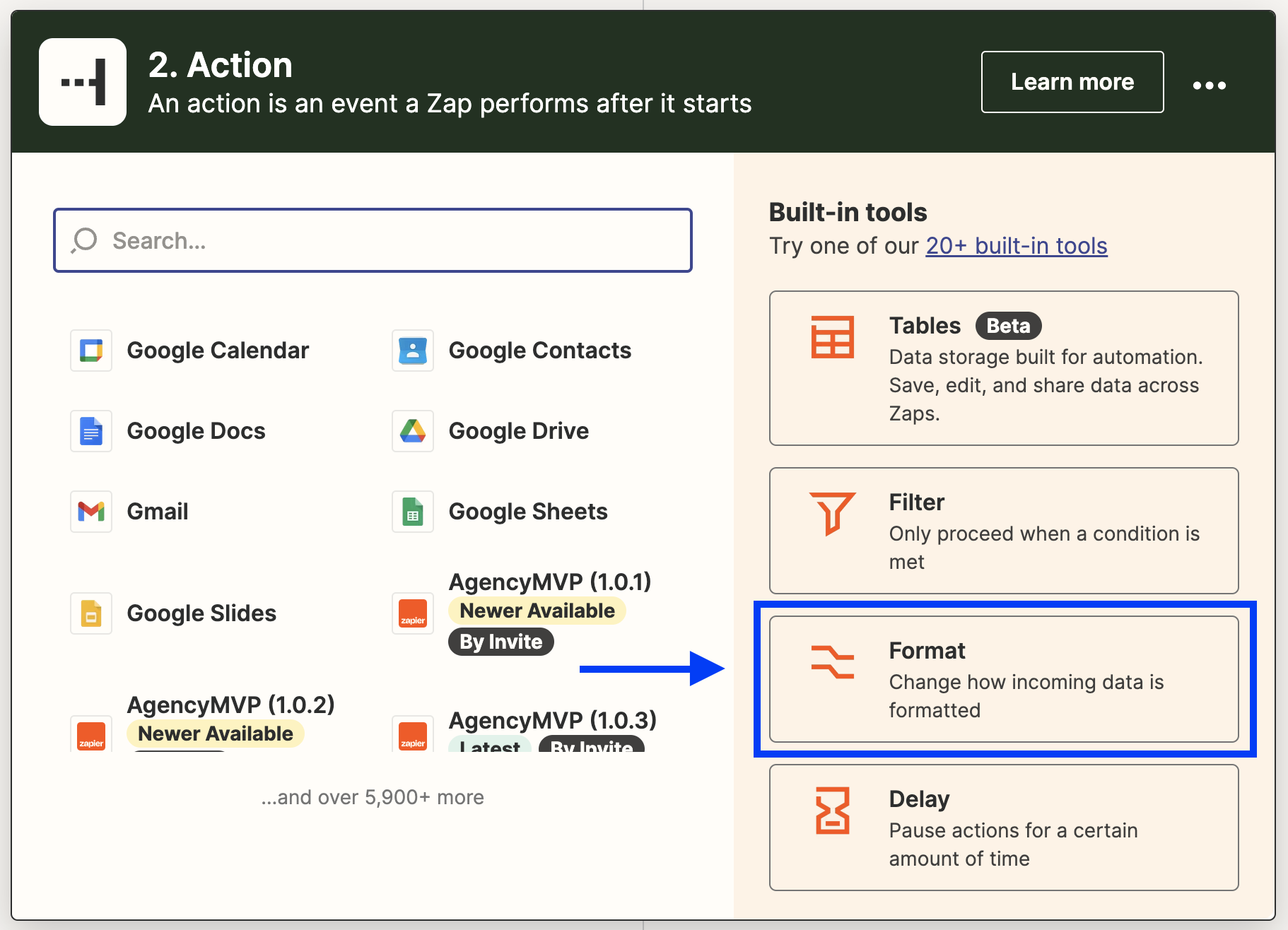This screenshot has height=930, width=1288.
Task: Focus the Search apps input field
Action: [373, 240]
